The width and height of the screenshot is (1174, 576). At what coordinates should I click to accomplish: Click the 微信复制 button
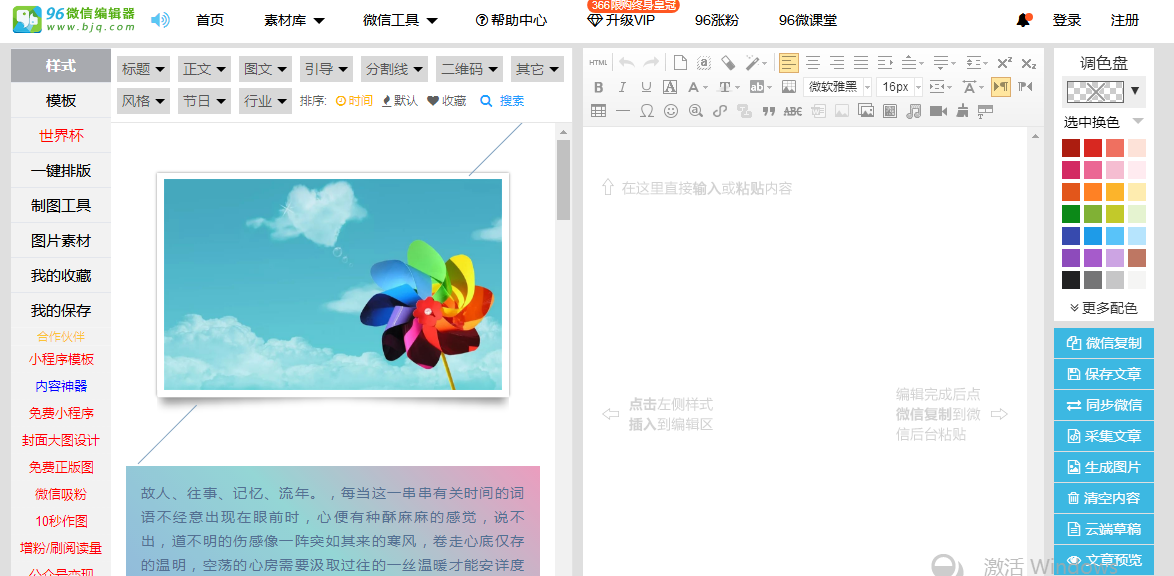pyautogui.click(x=1104, y=343)
